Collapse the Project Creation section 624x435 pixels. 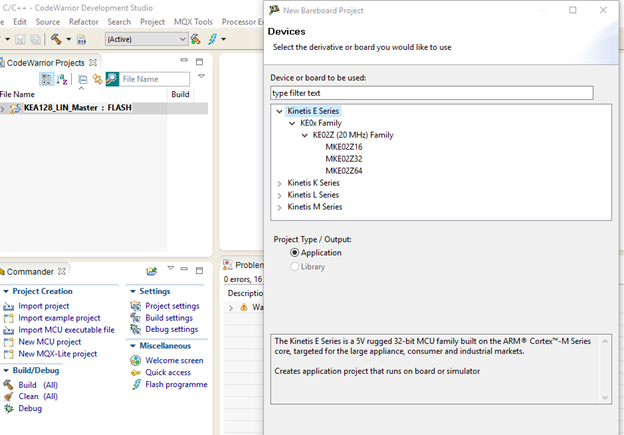click(x=6, y=291)
